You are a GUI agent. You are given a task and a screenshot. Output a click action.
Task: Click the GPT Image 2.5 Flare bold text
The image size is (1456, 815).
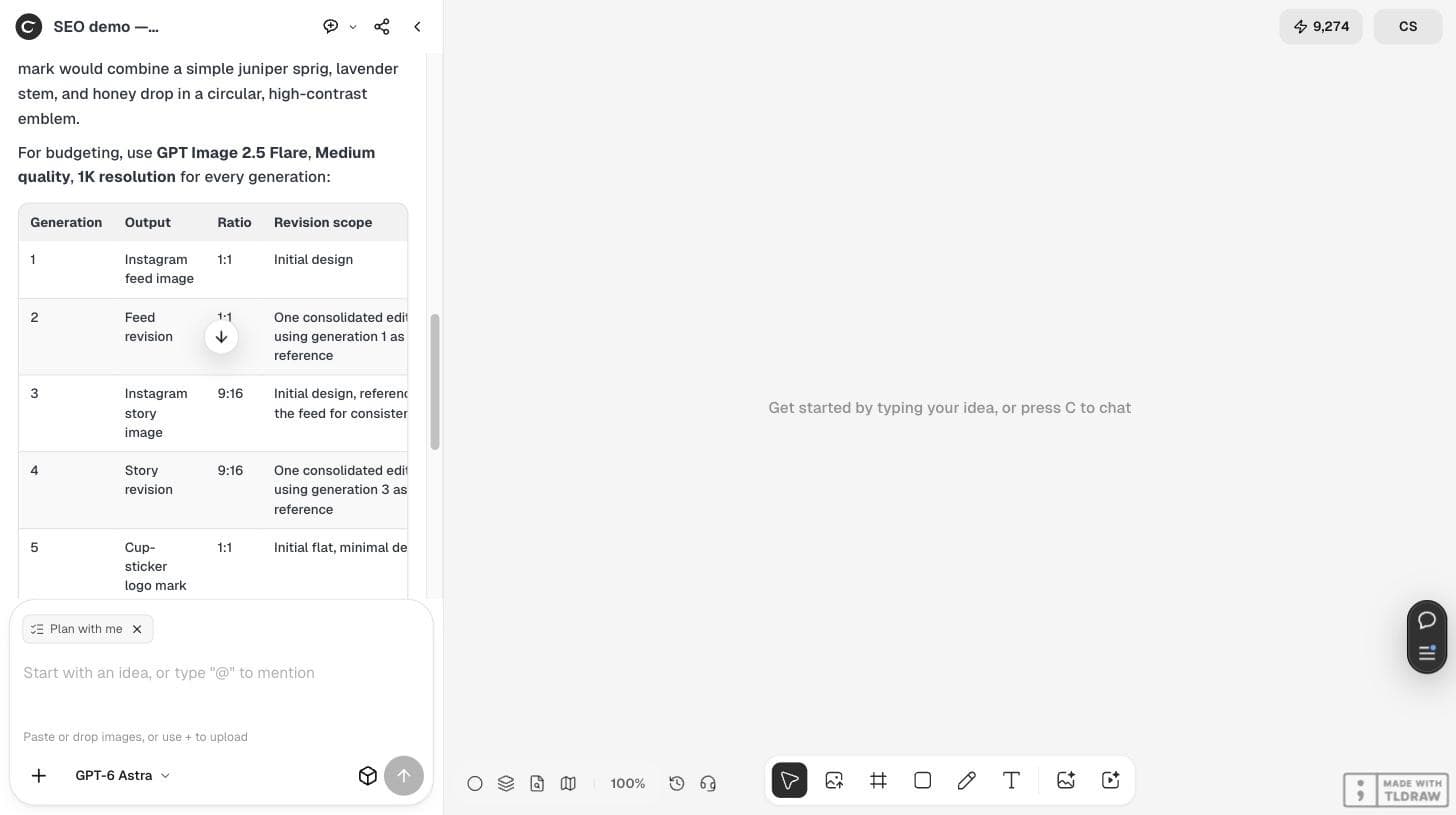point(232,153)
